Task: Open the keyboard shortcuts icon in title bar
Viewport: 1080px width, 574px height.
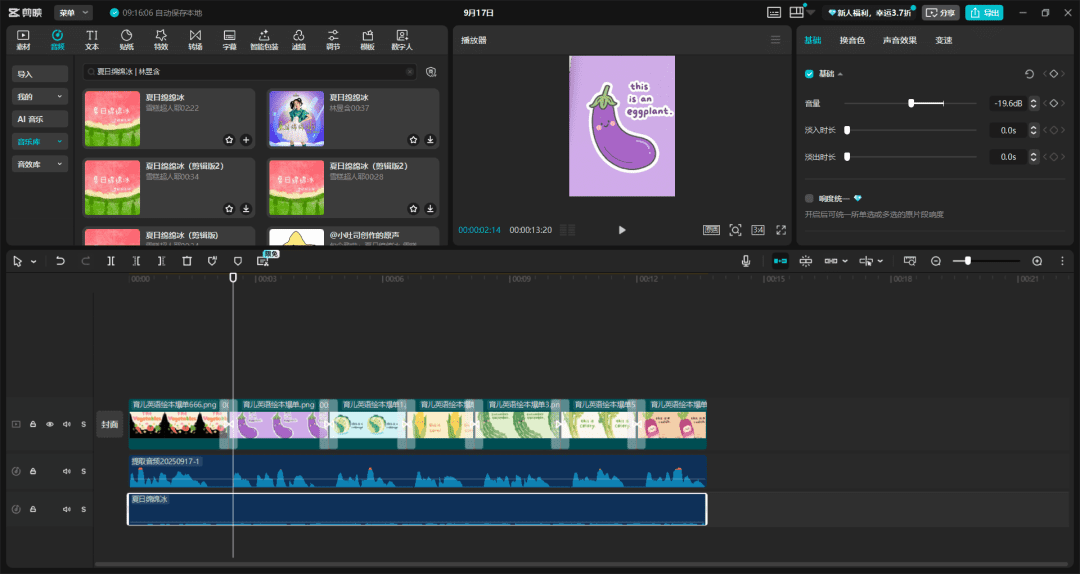Action: click(x=774, y=12)
